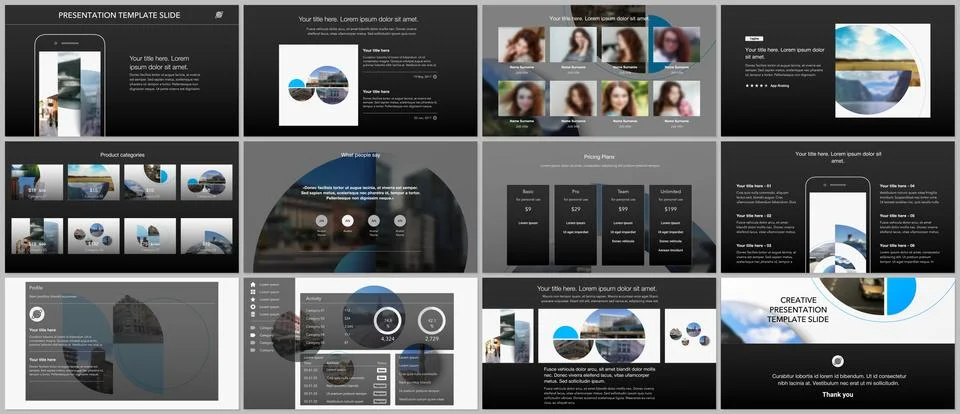
Task: Click team photo of woman wearing glasses
Action: point(677,45)
